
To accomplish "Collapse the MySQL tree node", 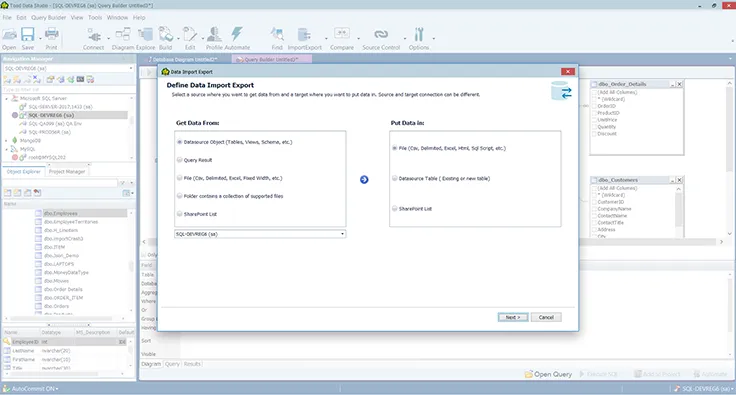I will coord(7,149).
